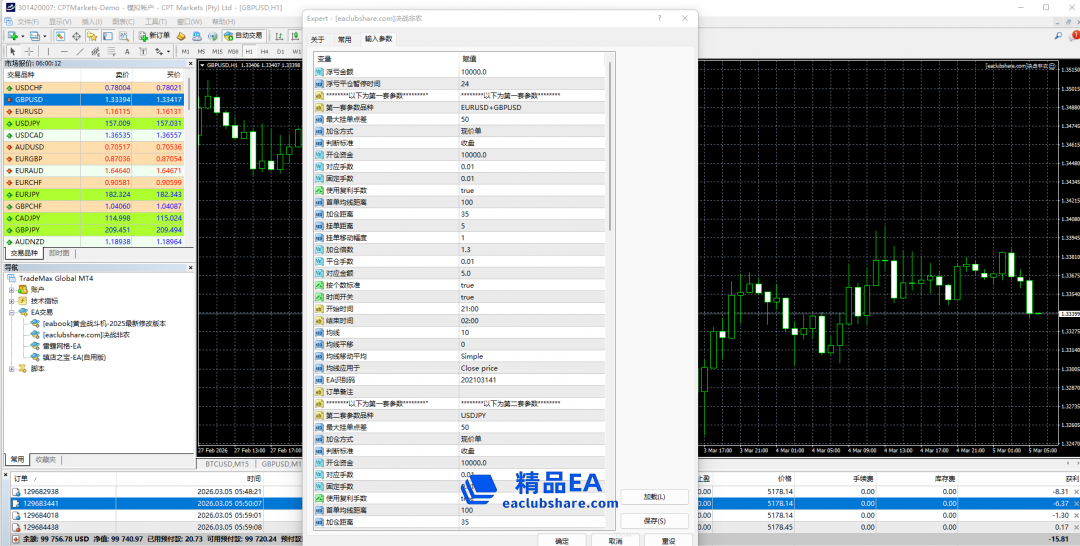Switch to the 常用 tab in Expert dialog

point(344,39)
